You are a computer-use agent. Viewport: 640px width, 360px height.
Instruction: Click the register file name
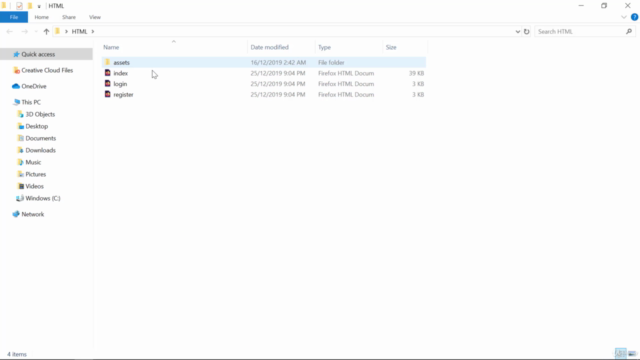[123, 94]
